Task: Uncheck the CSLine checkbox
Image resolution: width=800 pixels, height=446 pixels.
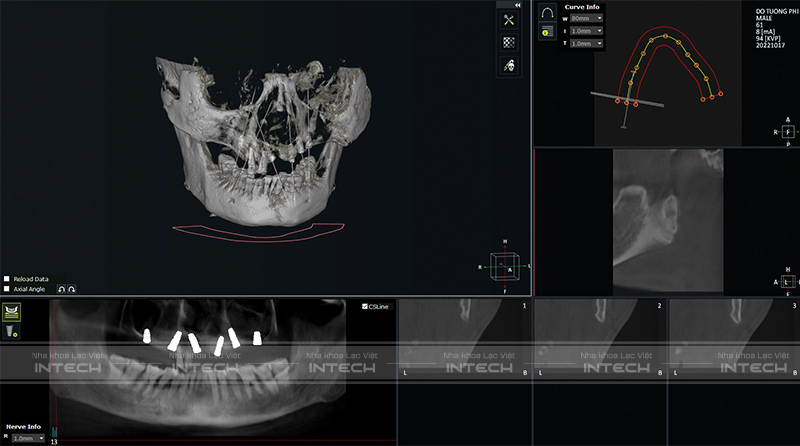Action: pyautogui.click(x=365, y=307)
